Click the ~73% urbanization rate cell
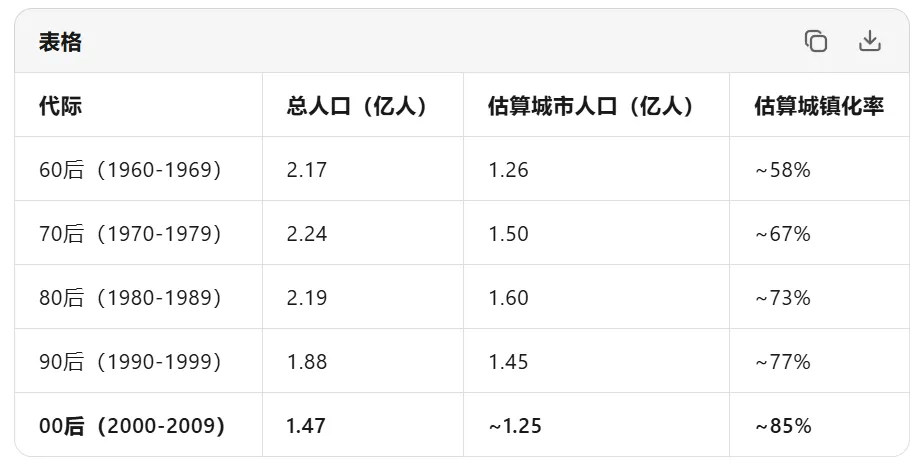The image size is (915, 474). click(x=783, y=298)
